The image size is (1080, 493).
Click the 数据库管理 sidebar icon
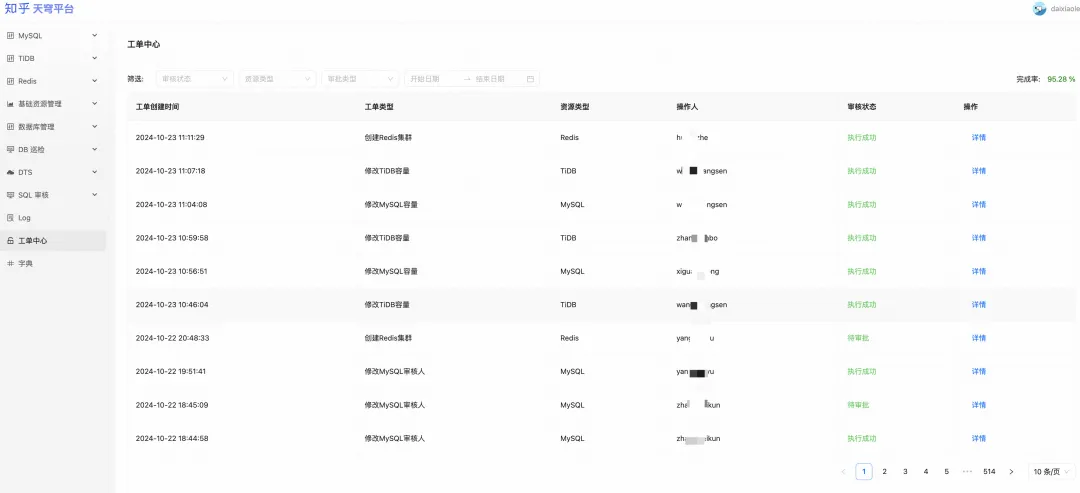point(10,127)
